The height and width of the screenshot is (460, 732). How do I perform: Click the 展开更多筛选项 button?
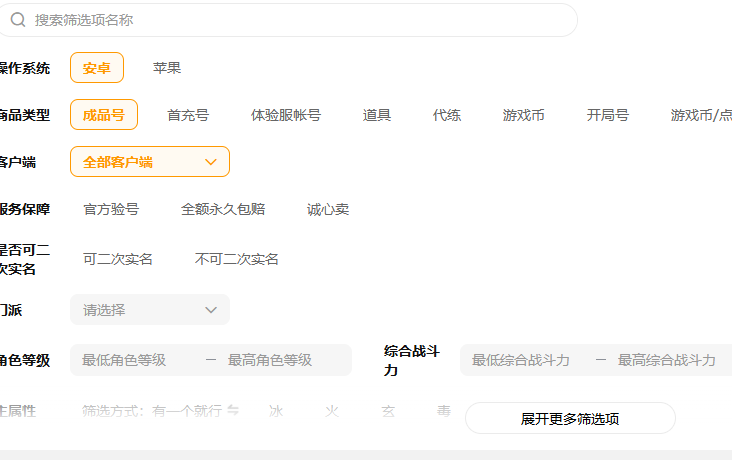tap(570, 419)
